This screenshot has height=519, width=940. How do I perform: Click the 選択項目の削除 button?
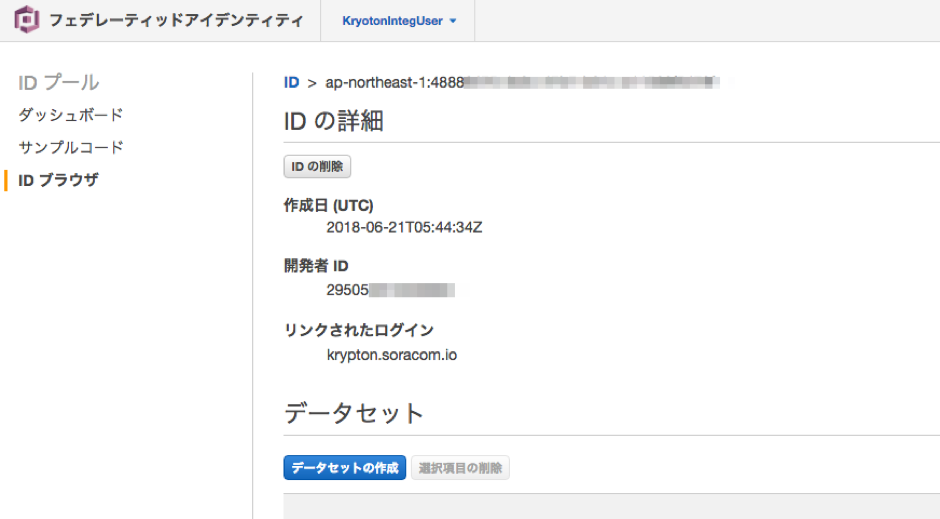tap(460, 467)
